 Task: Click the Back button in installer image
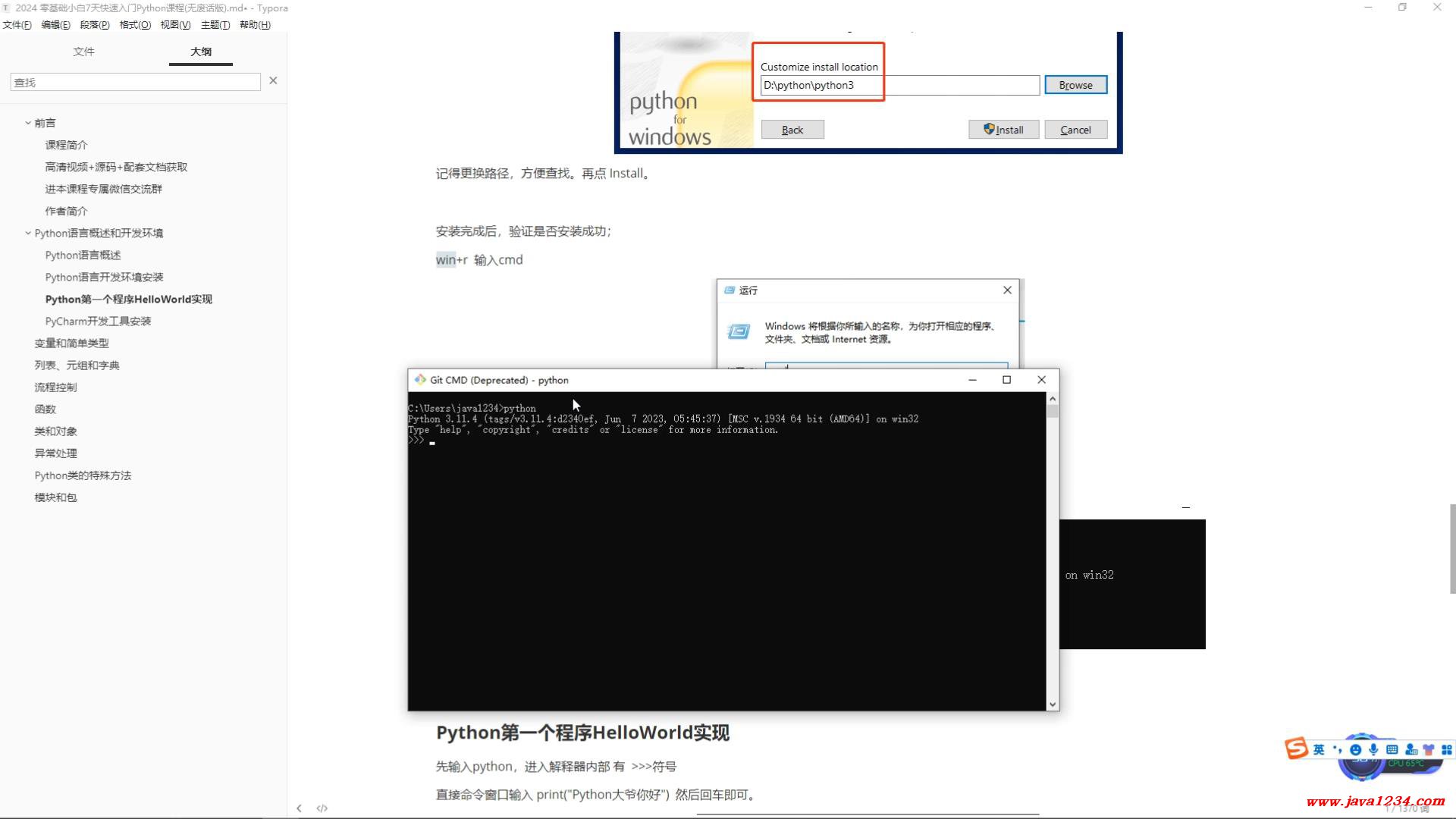tap(792, 130)
